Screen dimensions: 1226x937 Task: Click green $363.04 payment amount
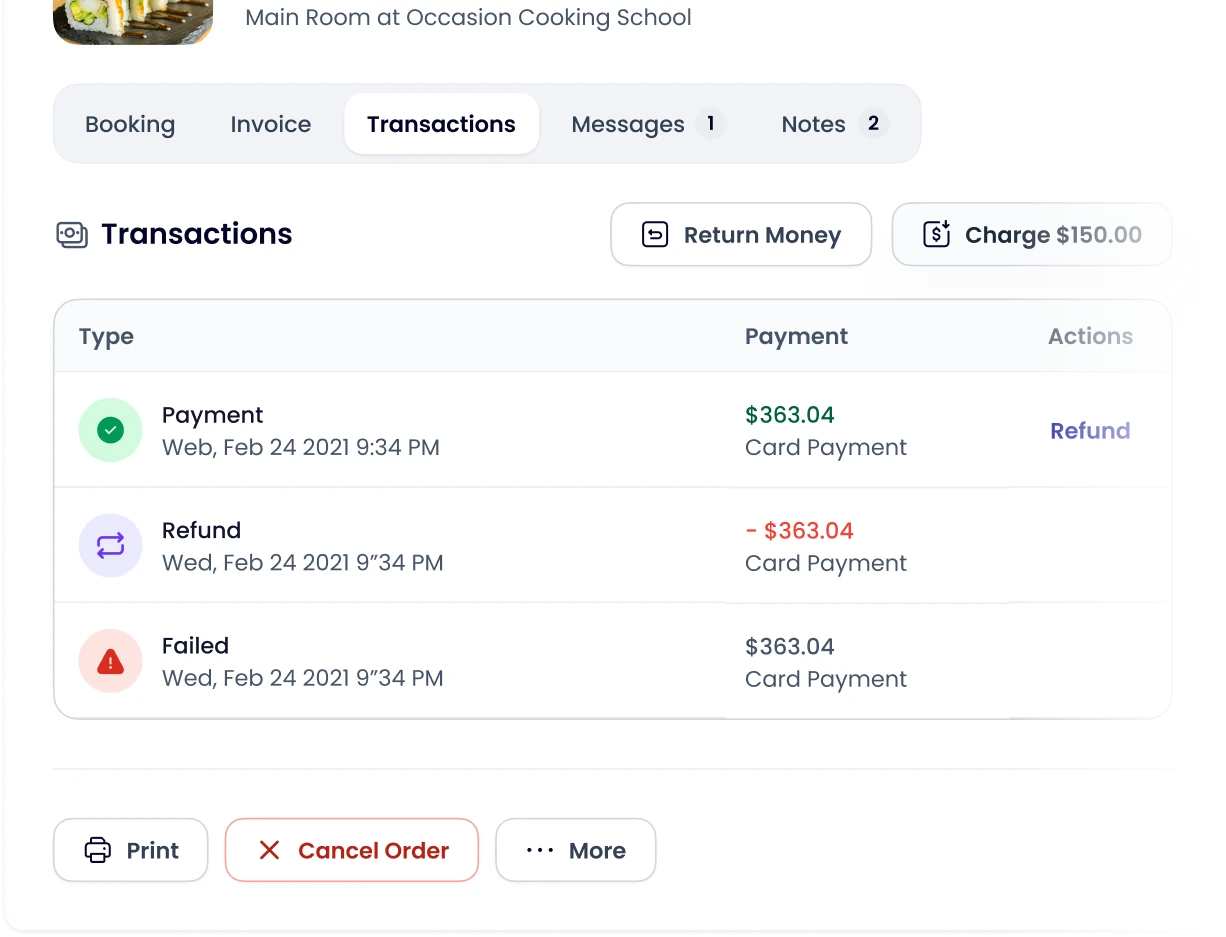[790, 415]
